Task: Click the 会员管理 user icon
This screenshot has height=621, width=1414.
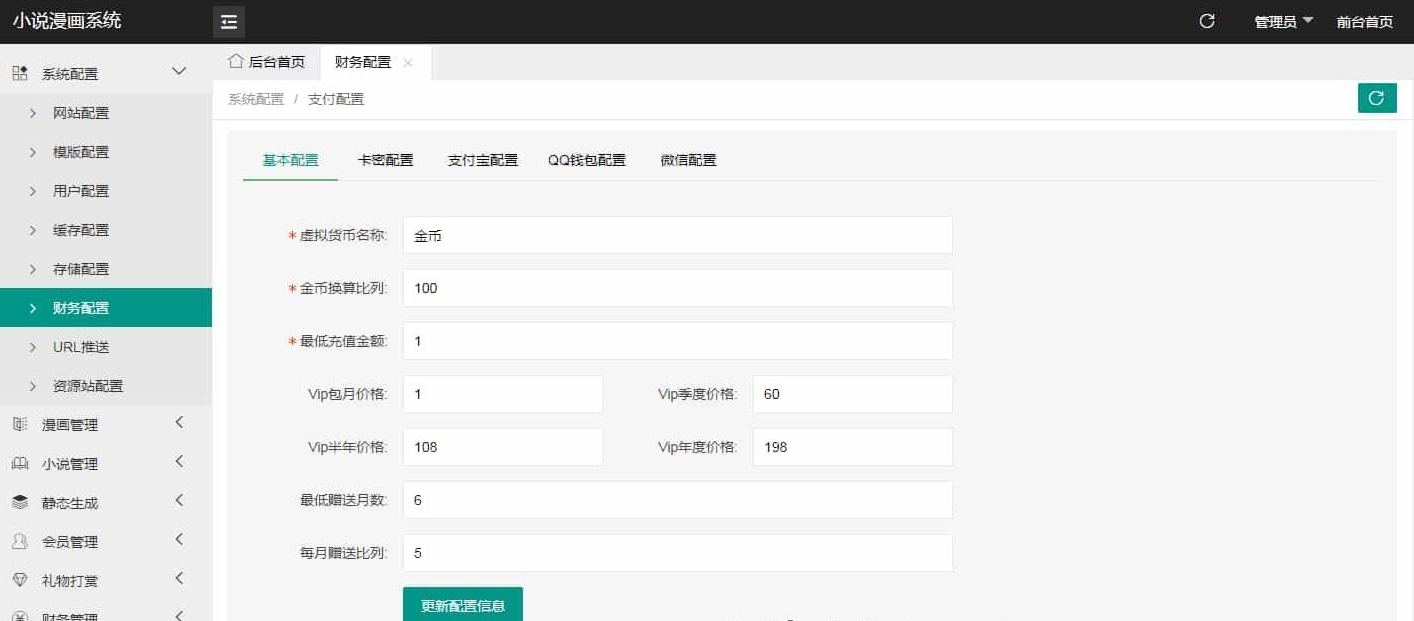Action: point(20,542)
